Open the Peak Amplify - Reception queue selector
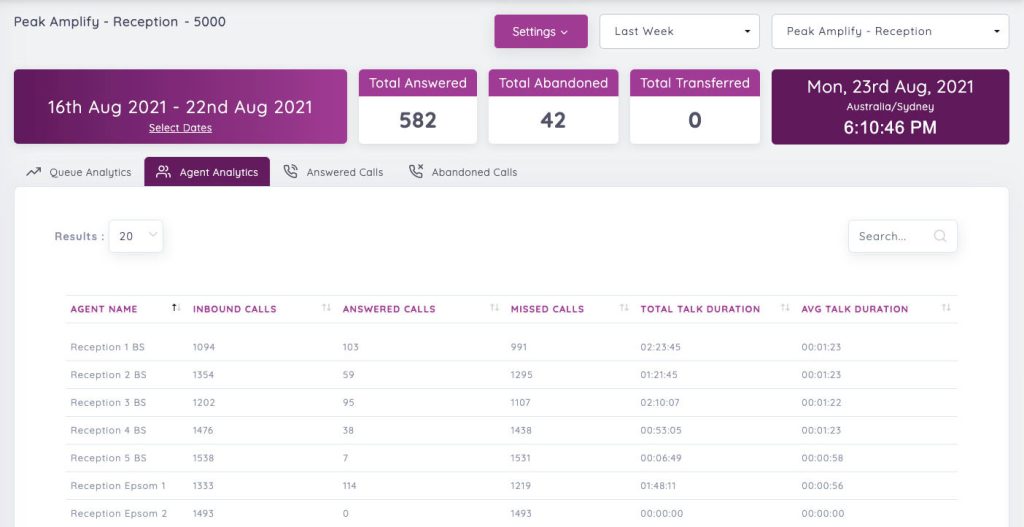This screenshot has width=1024, height=527. (889, 32)
